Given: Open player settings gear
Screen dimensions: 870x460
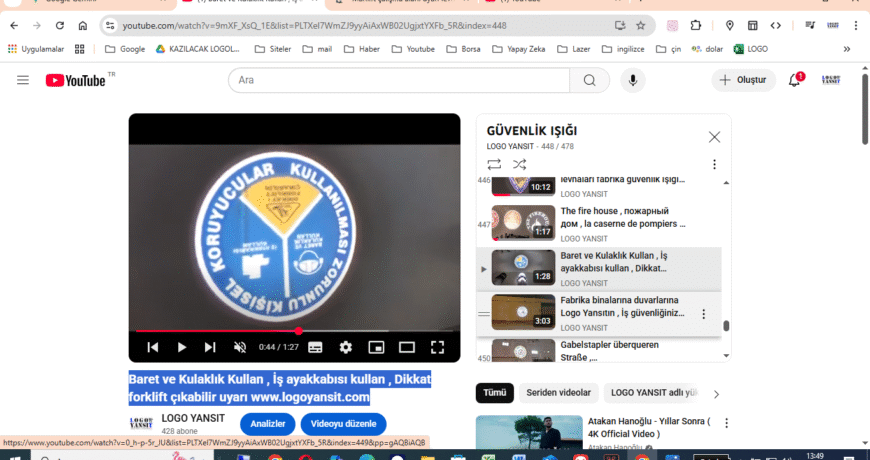Looking at the screenshot, I should point(346,347).
